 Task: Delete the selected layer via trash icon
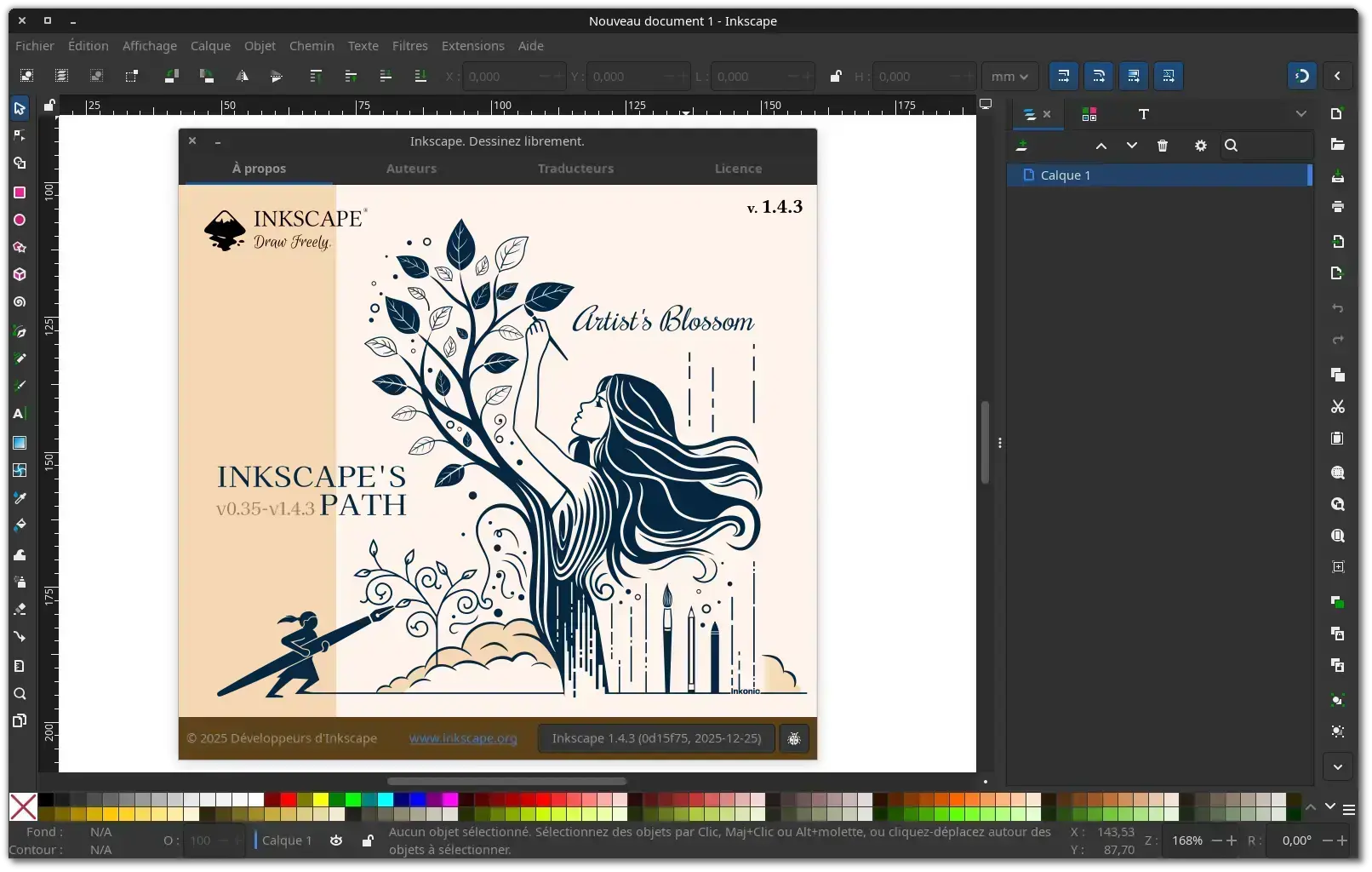1163,146
